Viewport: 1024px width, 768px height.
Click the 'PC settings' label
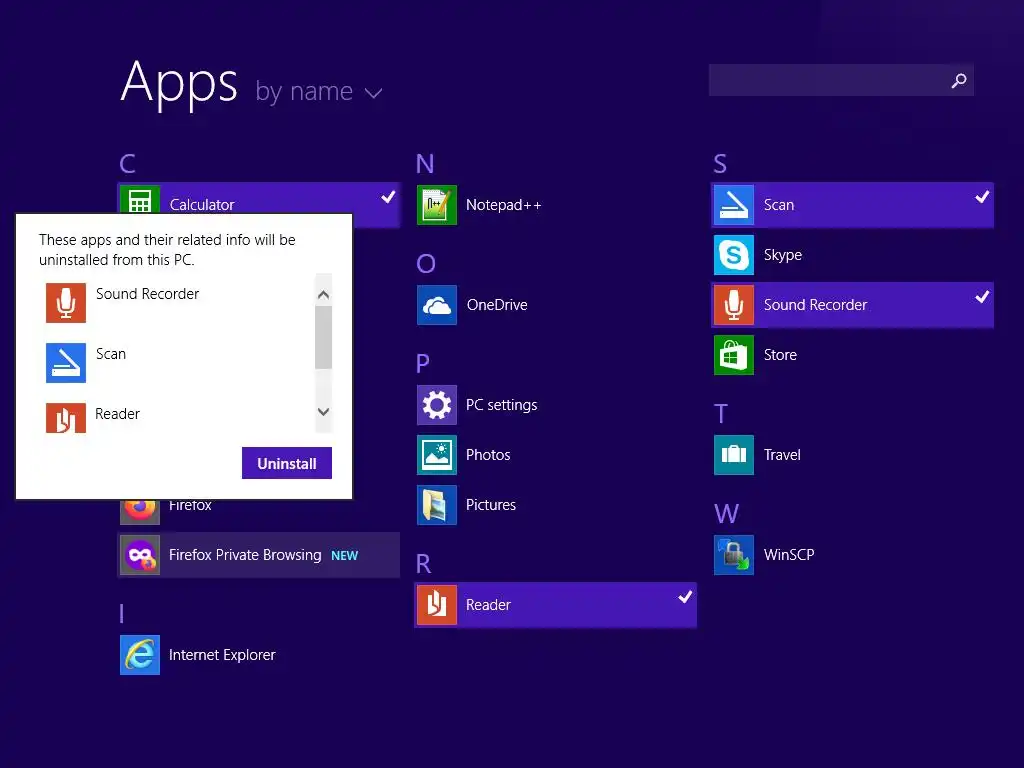click(x=502, y=405)
